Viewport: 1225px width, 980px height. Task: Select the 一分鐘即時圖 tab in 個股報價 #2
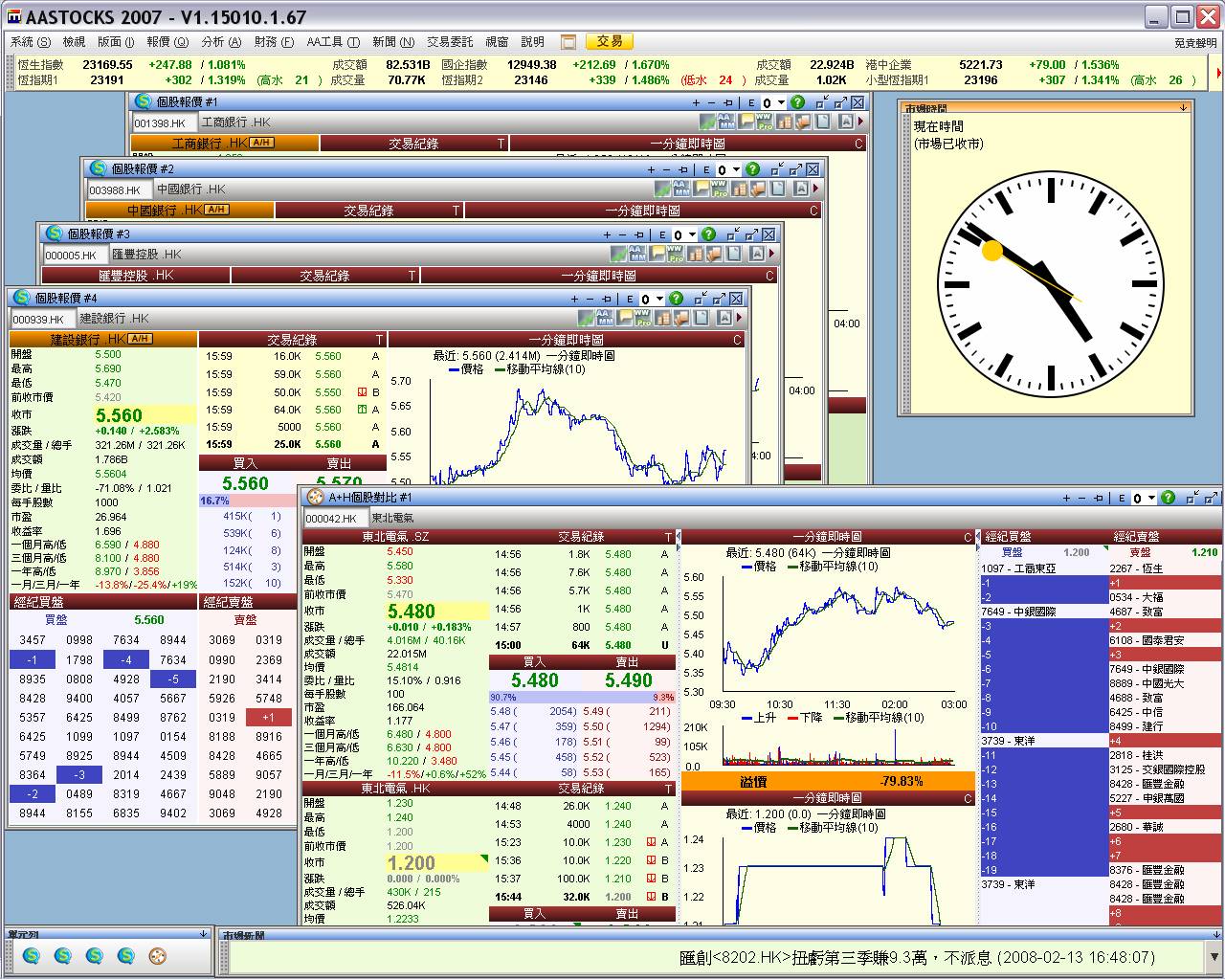point(642,211)
